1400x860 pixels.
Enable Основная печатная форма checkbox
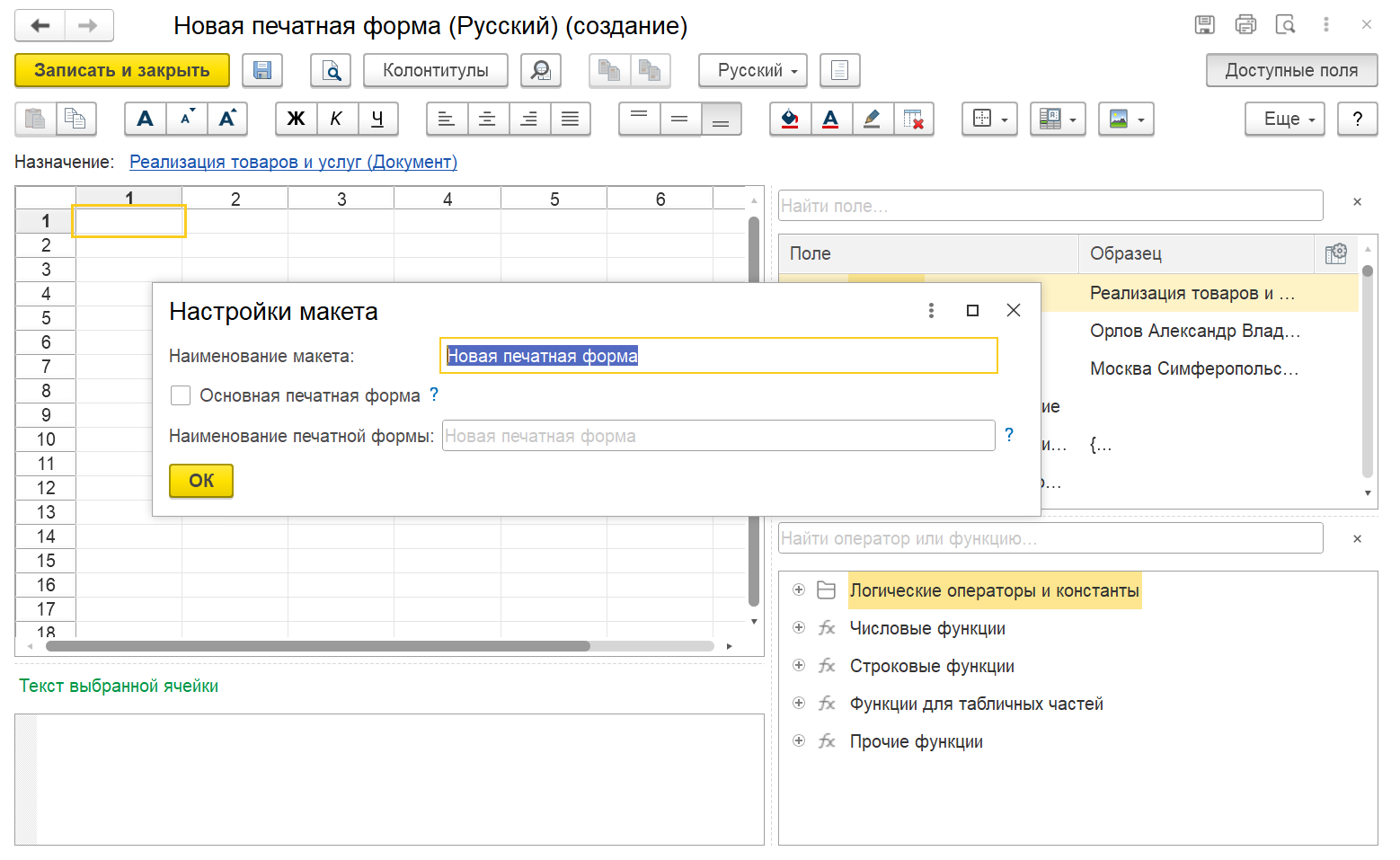(181, 395)
